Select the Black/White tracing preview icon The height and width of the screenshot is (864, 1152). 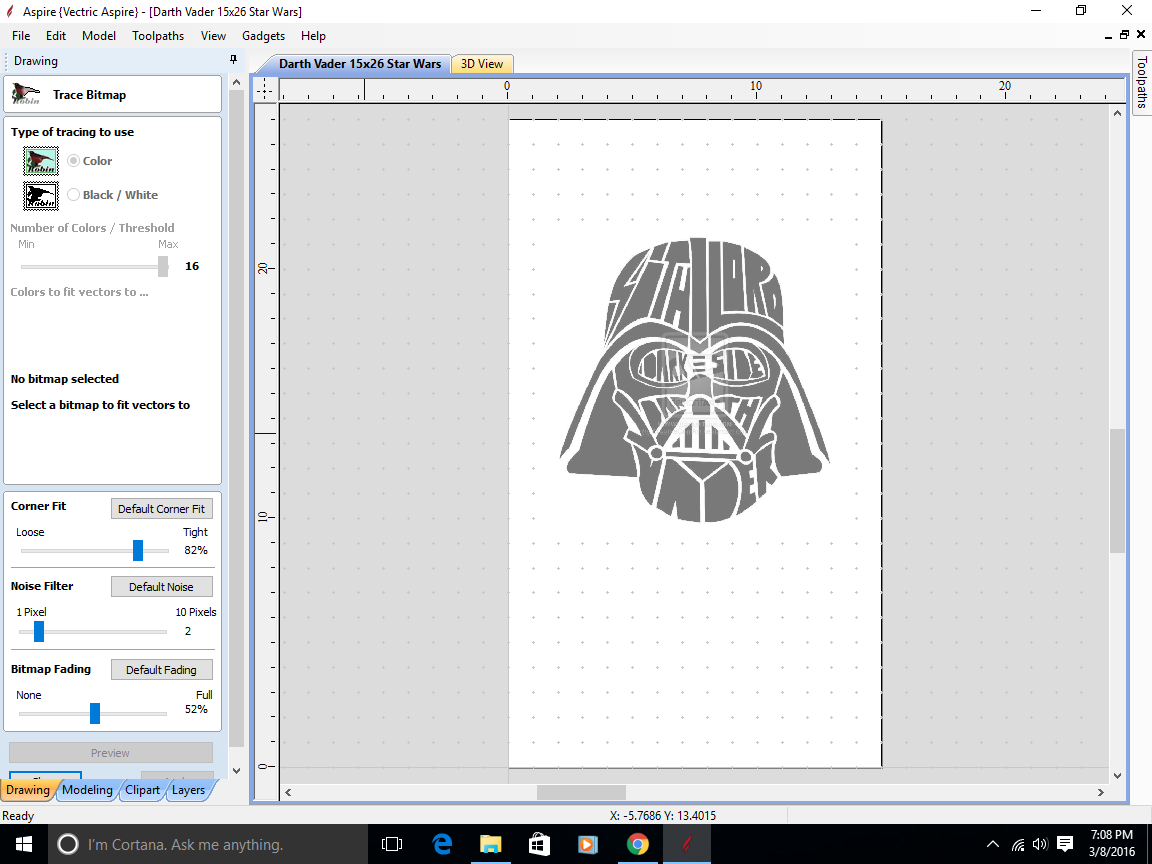tap(40, 195)
